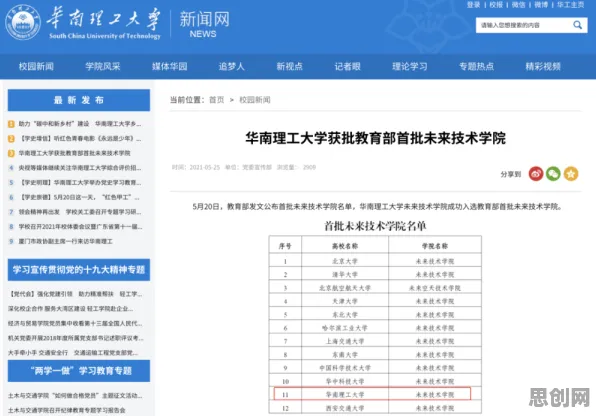Click 首页 breadcrumb link
Viewport: 596px width, 416px height.
point(217,100)
